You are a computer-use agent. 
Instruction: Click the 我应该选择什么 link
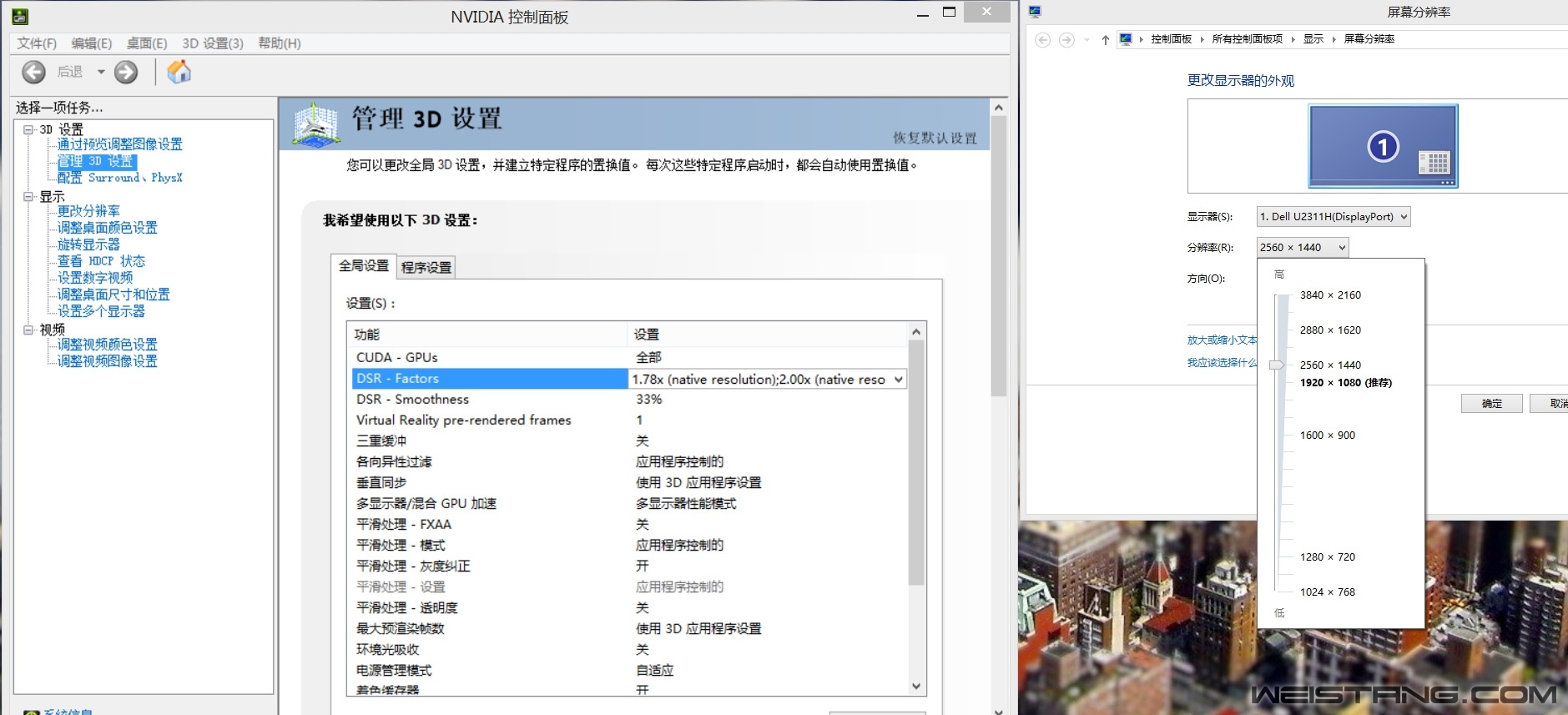point(1223,363)
